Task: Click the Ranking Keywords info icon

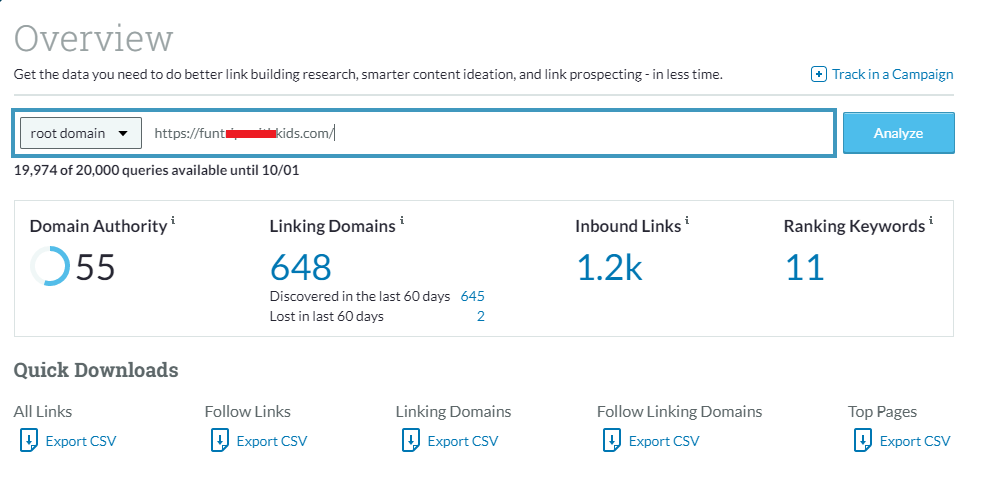Action: 931,220
